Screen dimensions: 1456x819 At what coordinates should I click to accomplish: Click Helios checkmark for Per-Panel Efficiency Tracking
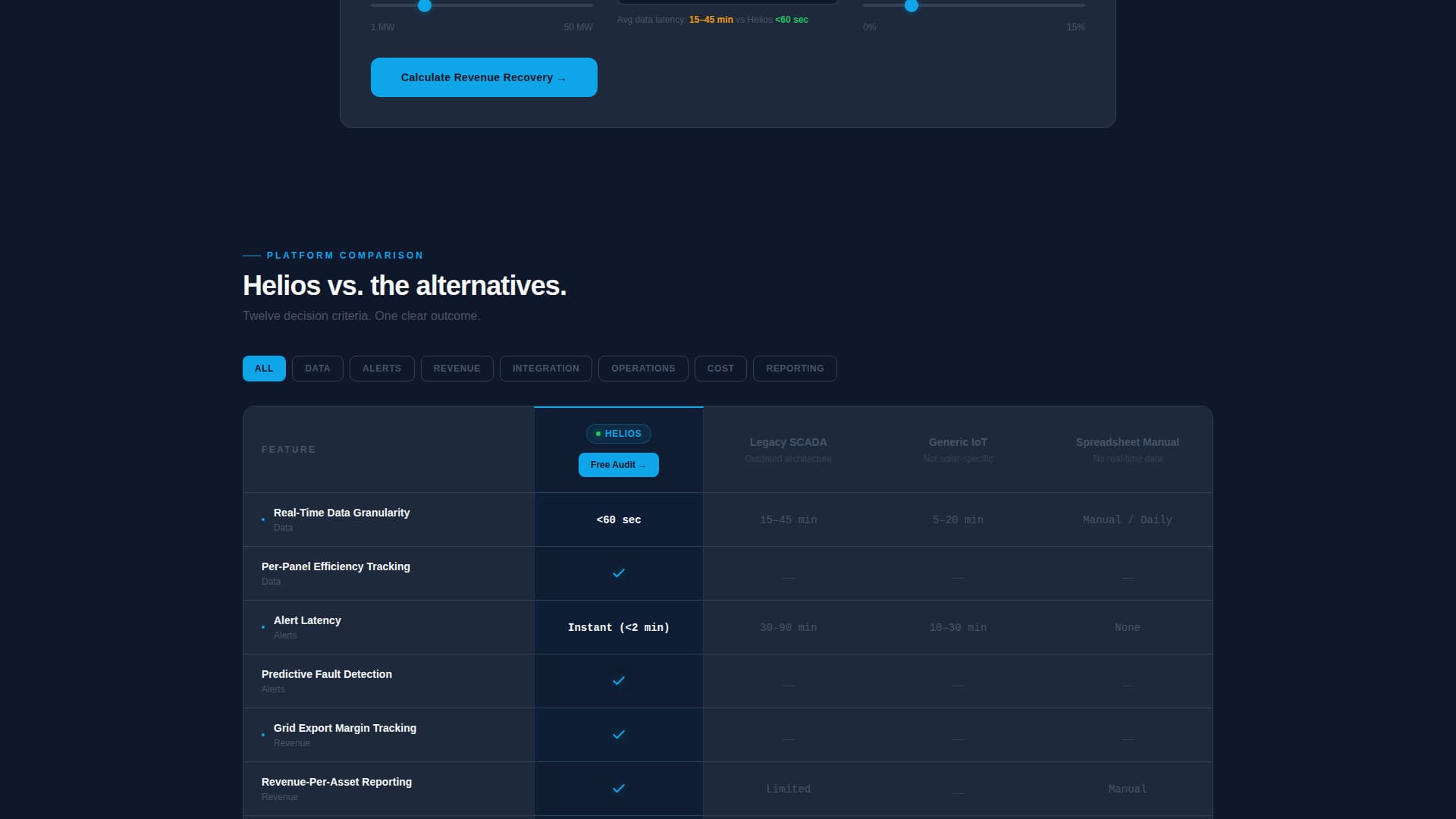coord(619,573)
